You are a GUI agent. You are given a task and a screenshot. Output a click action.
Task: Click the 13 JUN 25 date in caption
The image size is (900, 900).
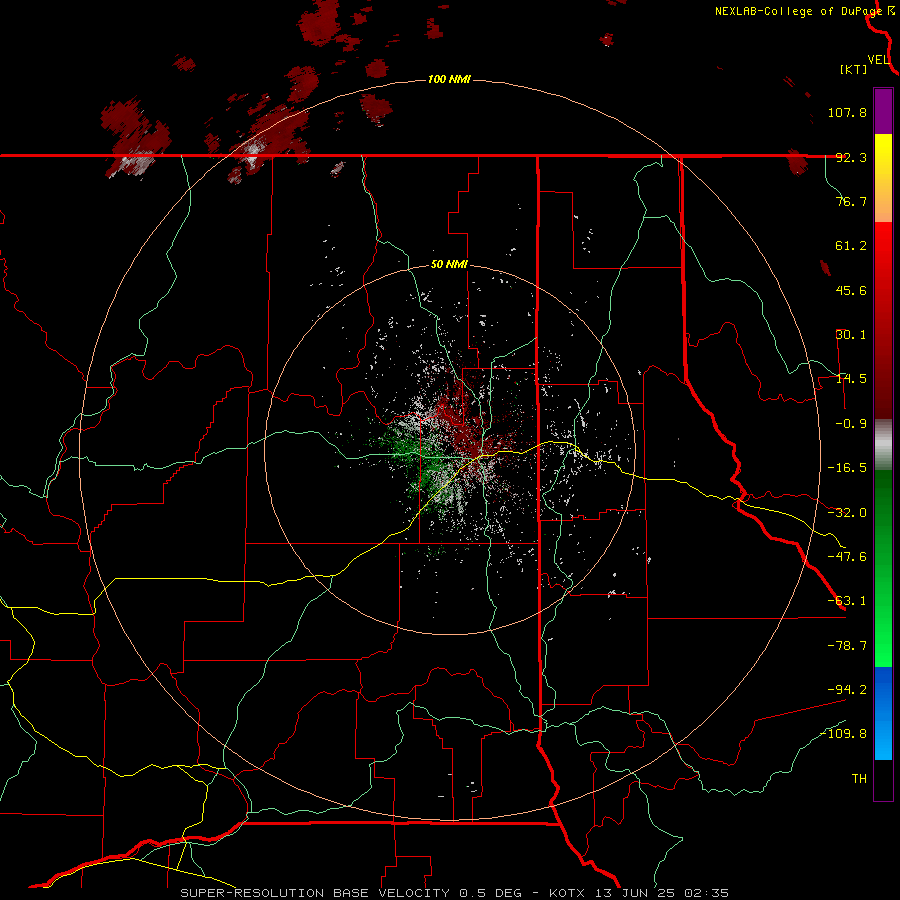click(x=634, y=893)
